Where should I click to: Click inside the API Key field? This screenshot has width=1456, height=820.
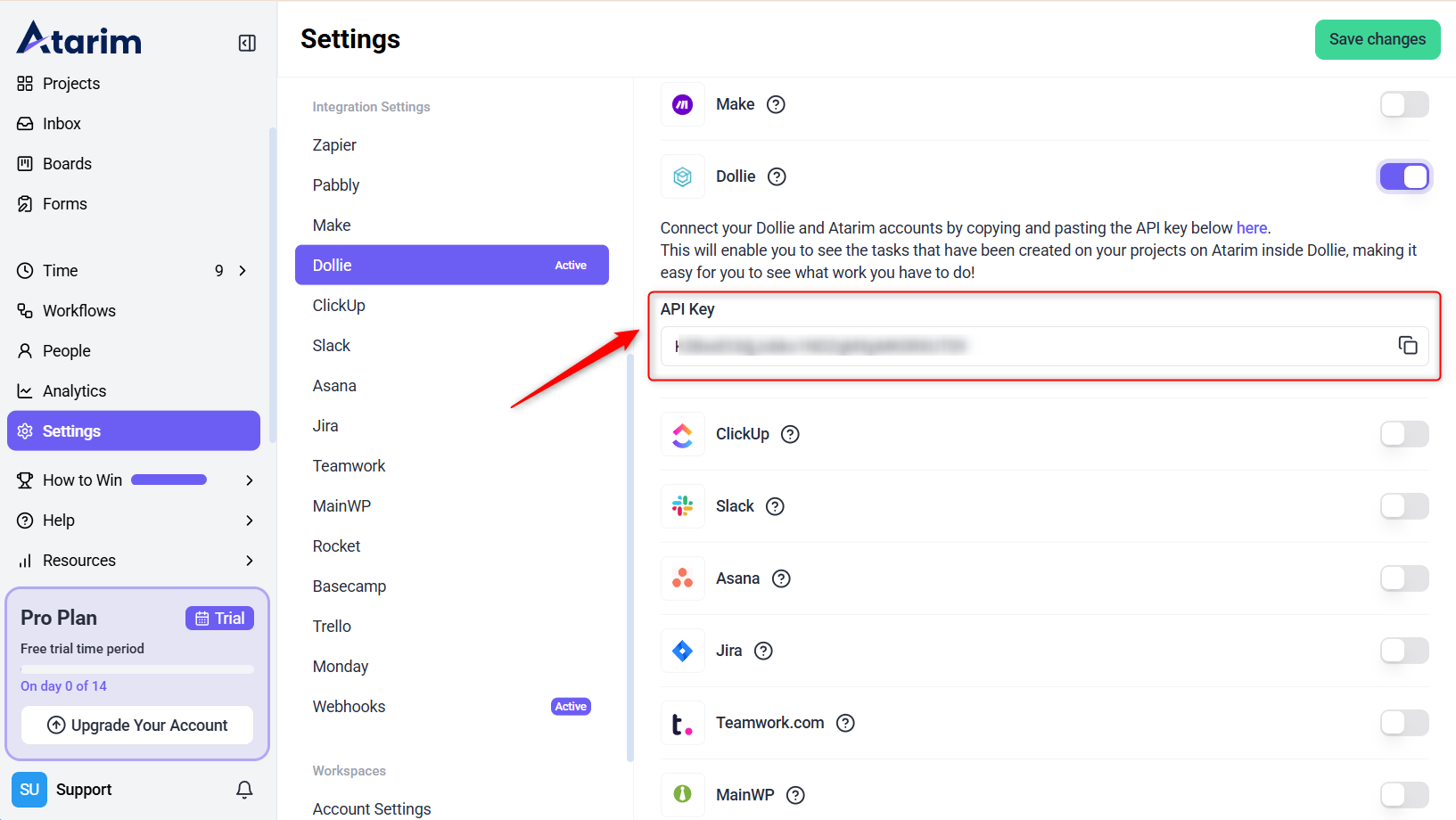pos(1025,346)
